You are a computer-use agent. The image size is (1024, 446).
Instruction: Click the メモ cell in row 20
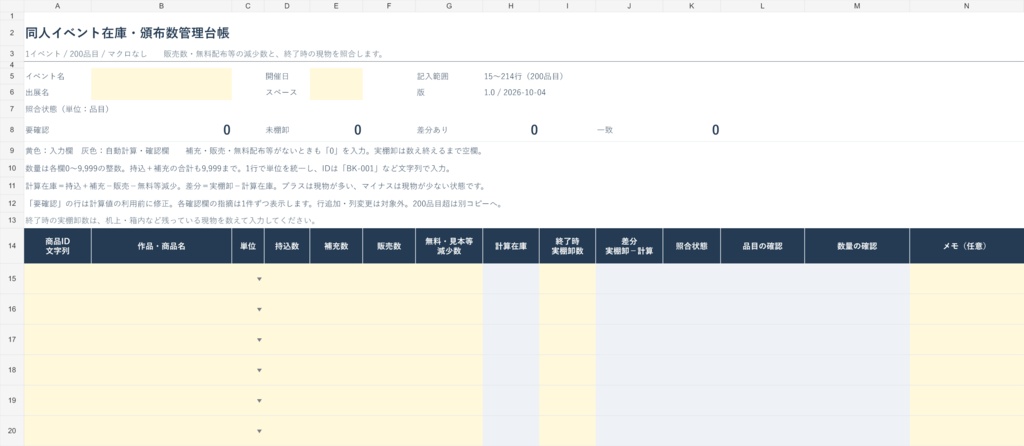pyautogui.click(x=967, y=431)
